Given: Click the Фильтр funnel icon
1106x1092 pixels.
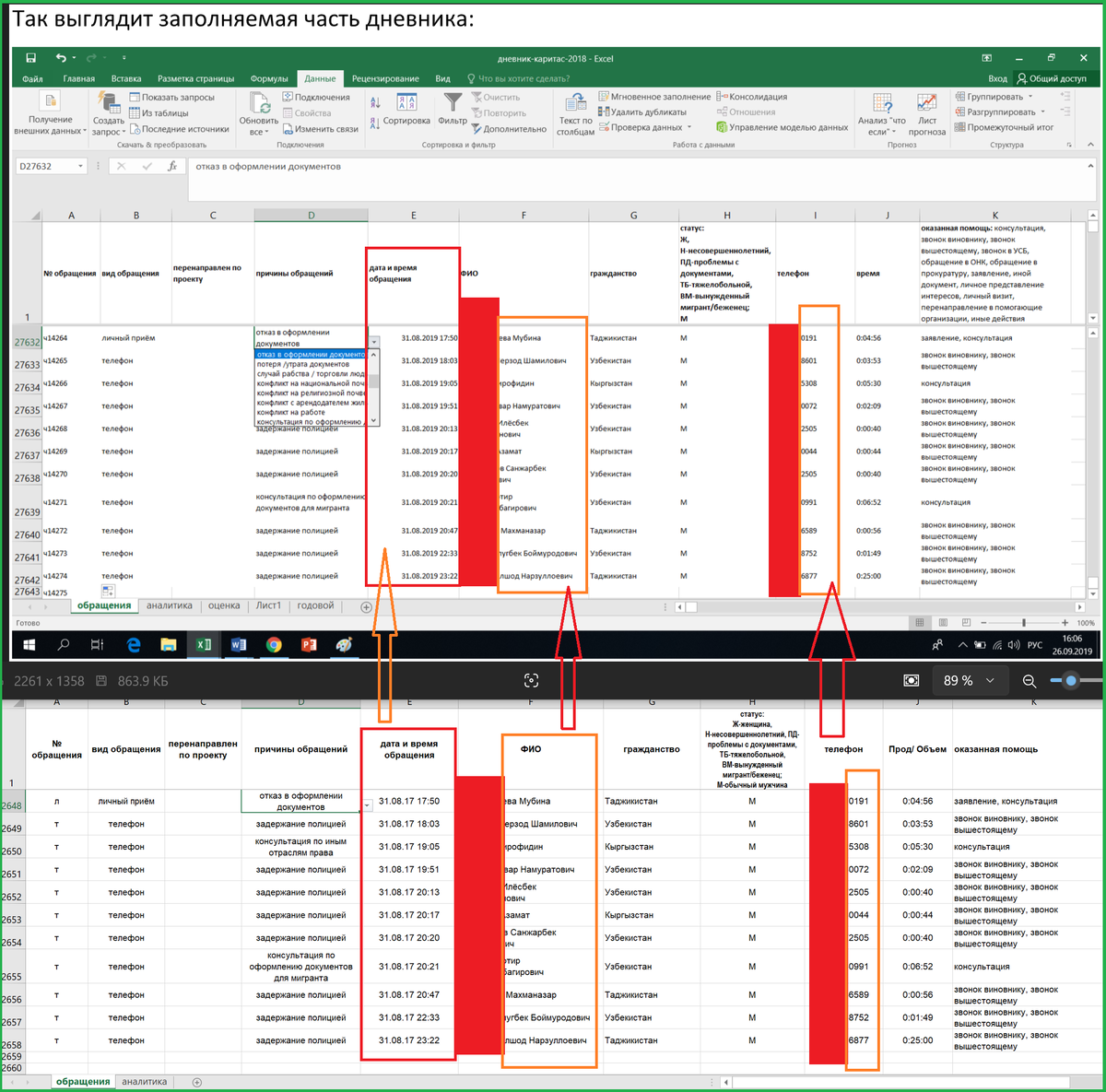Looking at the screenshot, I should (453, 102).
